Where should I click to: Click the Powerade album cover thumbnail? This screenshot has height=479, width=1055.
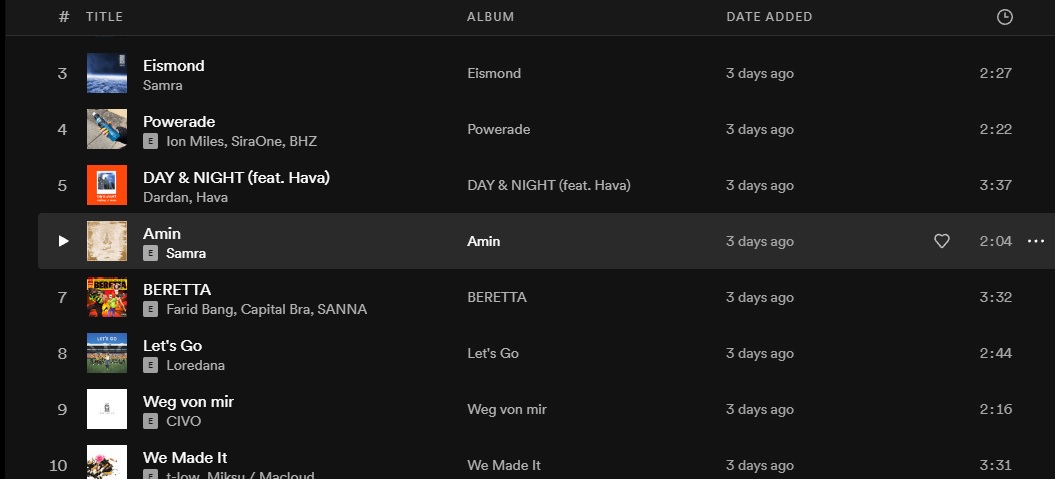coord(107,129)
